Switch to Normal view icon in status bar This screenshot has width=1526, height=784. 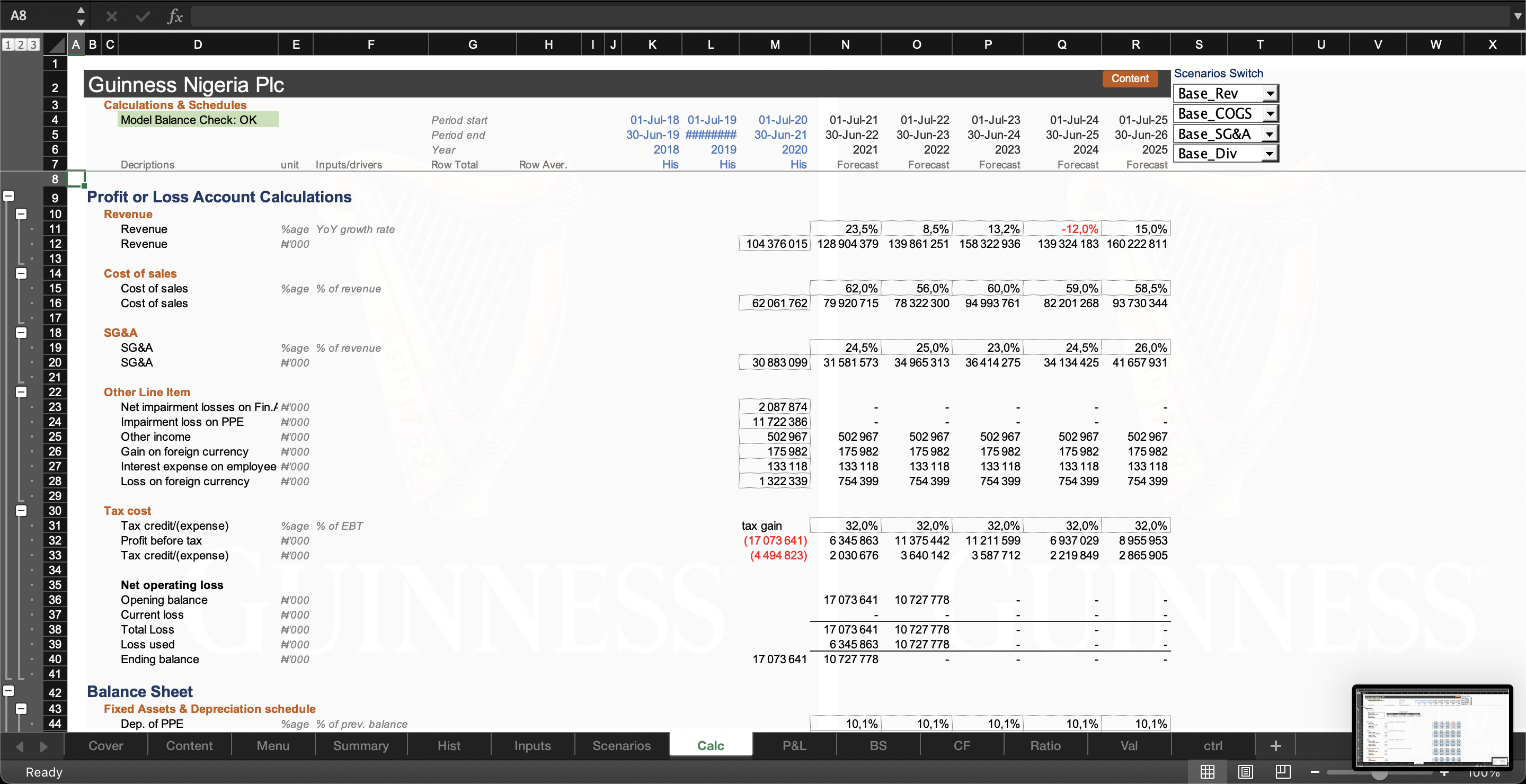[1208, 772]
